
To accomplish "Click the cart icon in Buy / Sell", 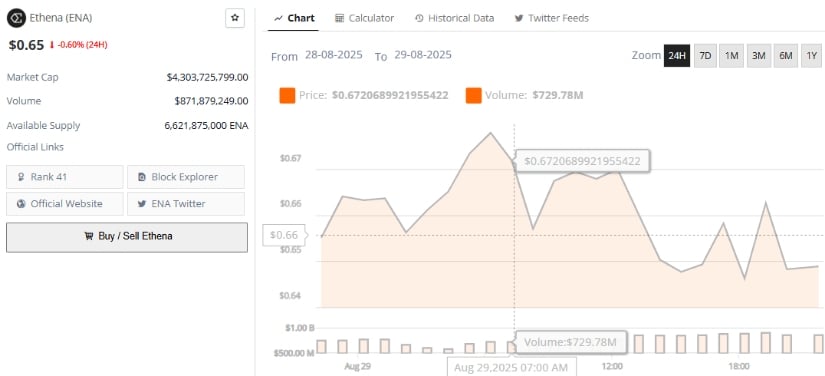I will pos(88,236).
